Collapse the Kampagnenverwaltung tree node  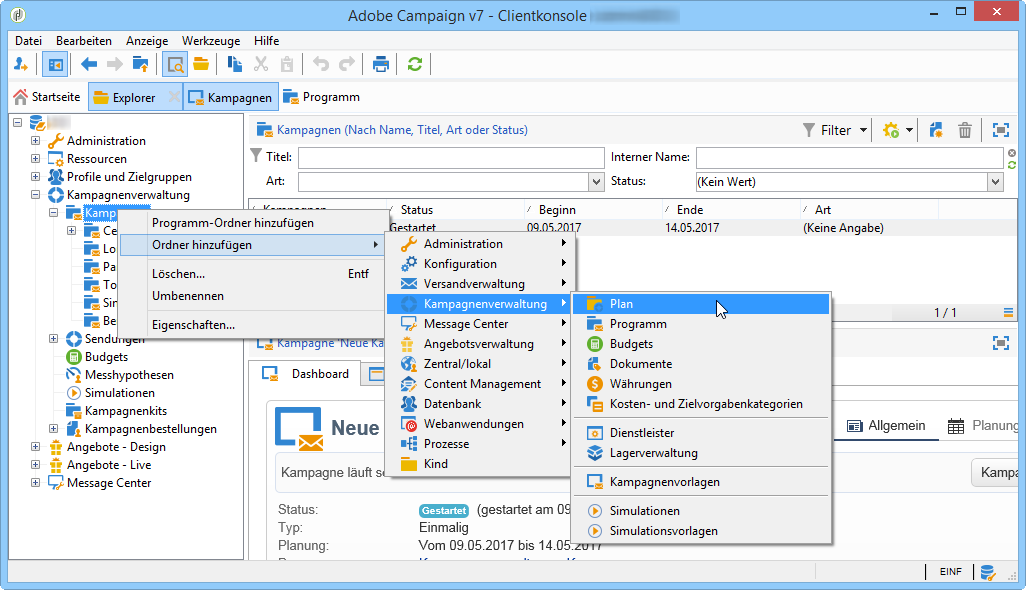point(35,195)
